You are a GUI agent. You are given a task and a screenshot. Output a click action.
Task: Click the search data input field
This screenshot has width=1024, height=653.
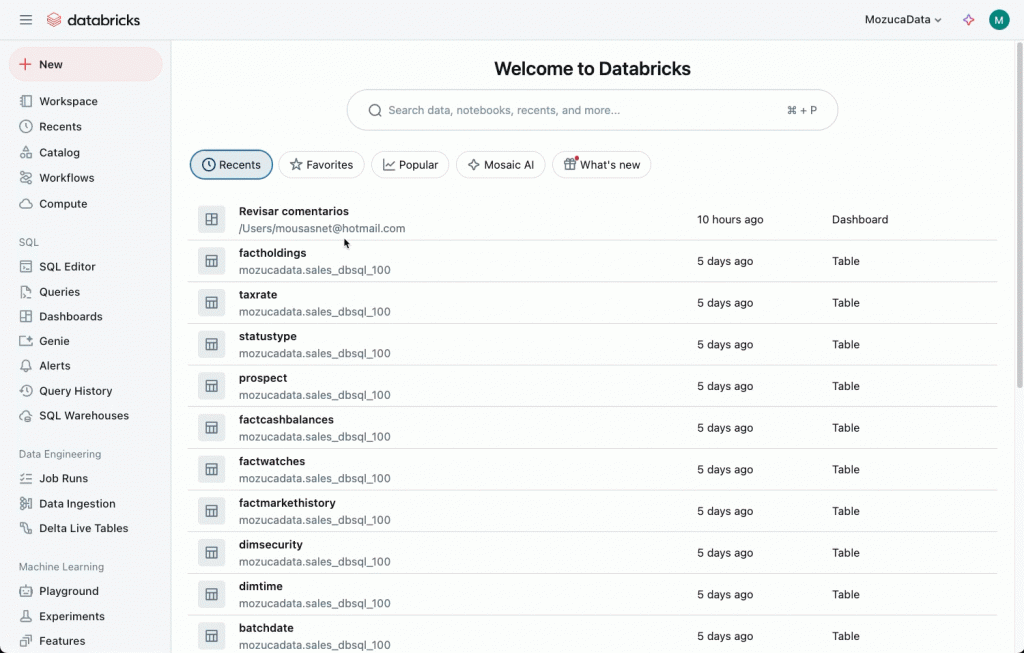(x=580, y=110)
